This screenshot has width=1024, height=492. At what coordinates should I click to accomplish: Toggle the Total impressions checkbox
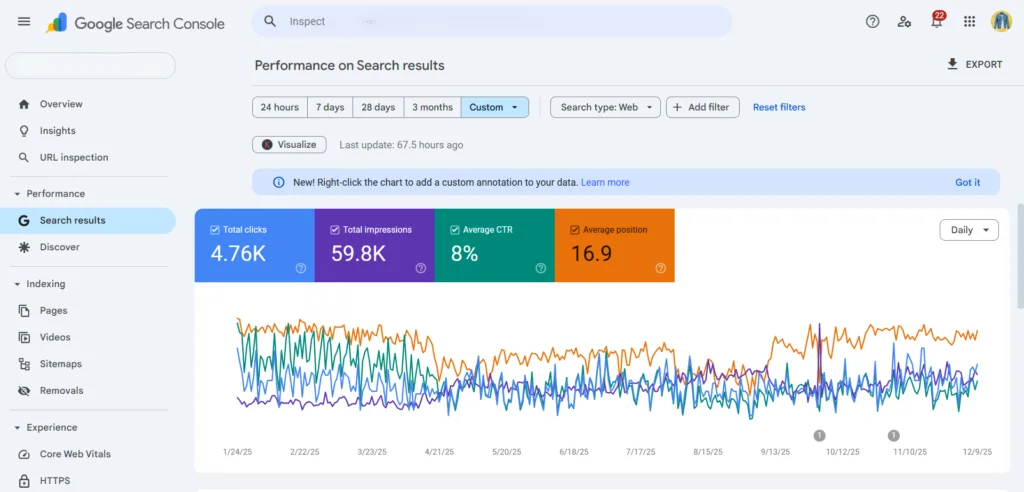click(335, 230)
